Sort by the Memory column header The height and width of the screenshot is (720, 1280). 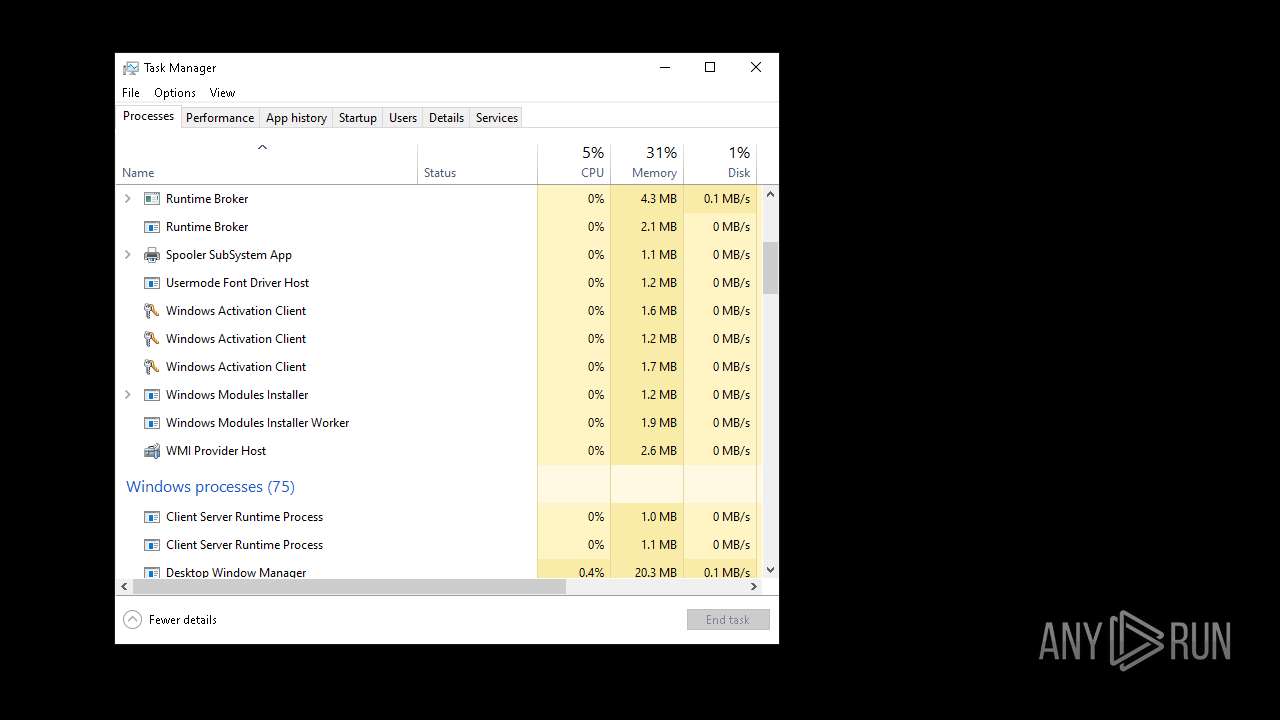647,164
